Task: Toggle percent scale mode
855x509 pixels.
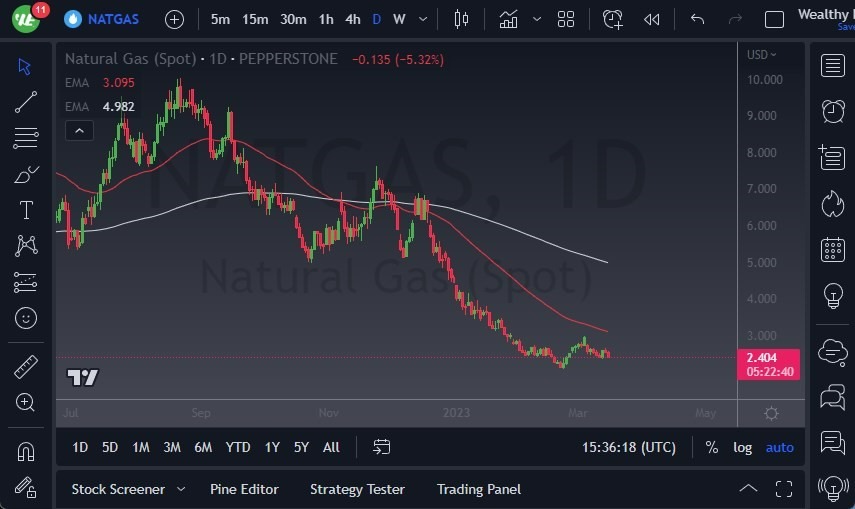Action: pos(711,447)
